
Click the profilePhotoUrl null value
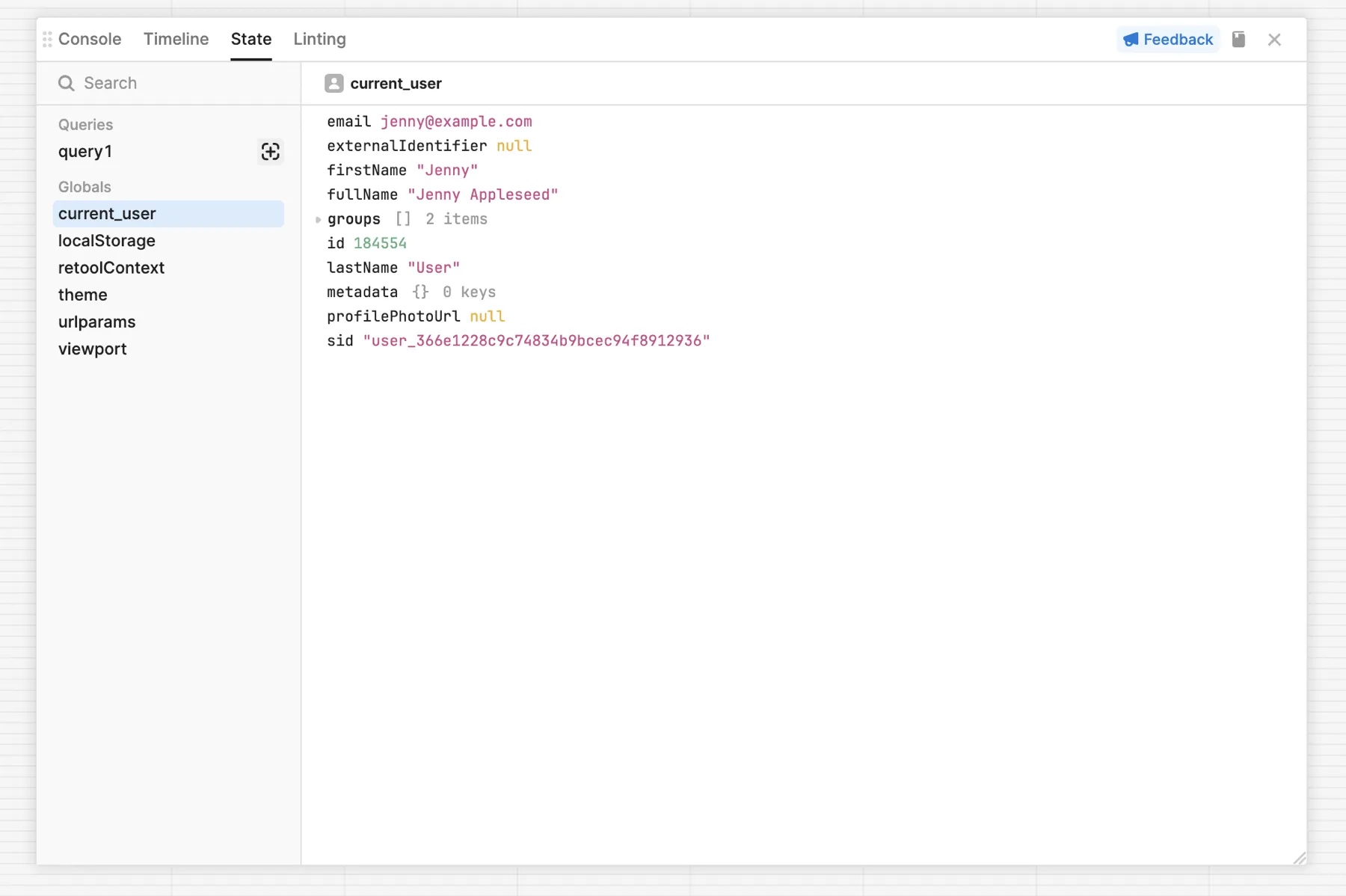487,316
